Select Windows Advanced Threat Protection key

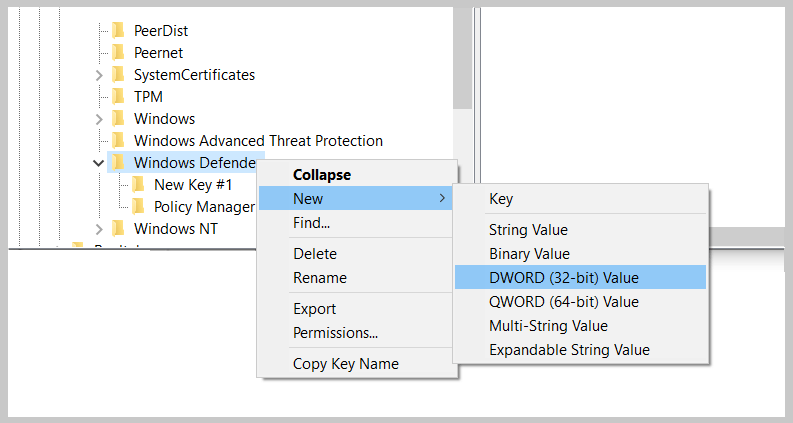tap(258, 141)
